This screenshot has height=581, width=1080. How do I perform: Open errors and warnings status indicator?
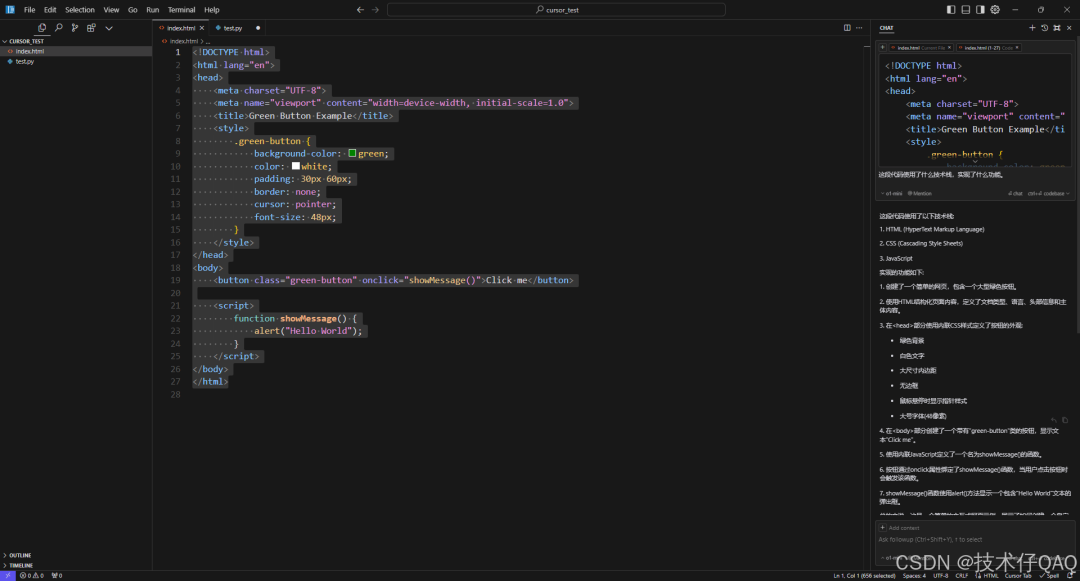tap(32, 575)
